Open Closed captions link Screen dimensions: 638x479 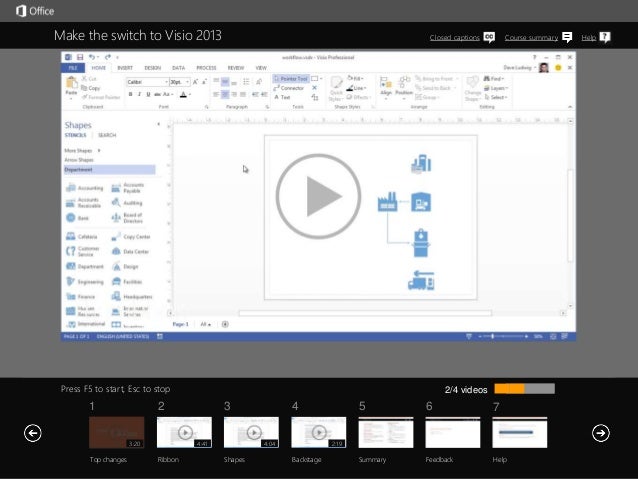pyautogui.click(x=454, y=37)
